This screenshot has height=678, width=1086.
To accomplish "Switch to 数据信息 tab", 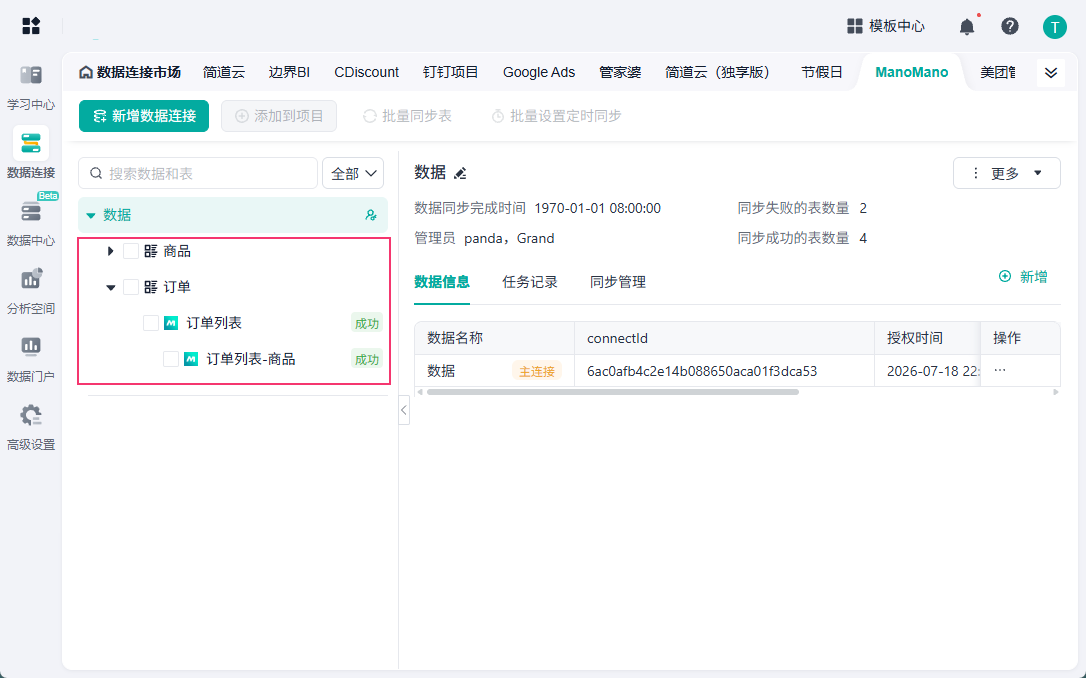I will coord(442,282).
